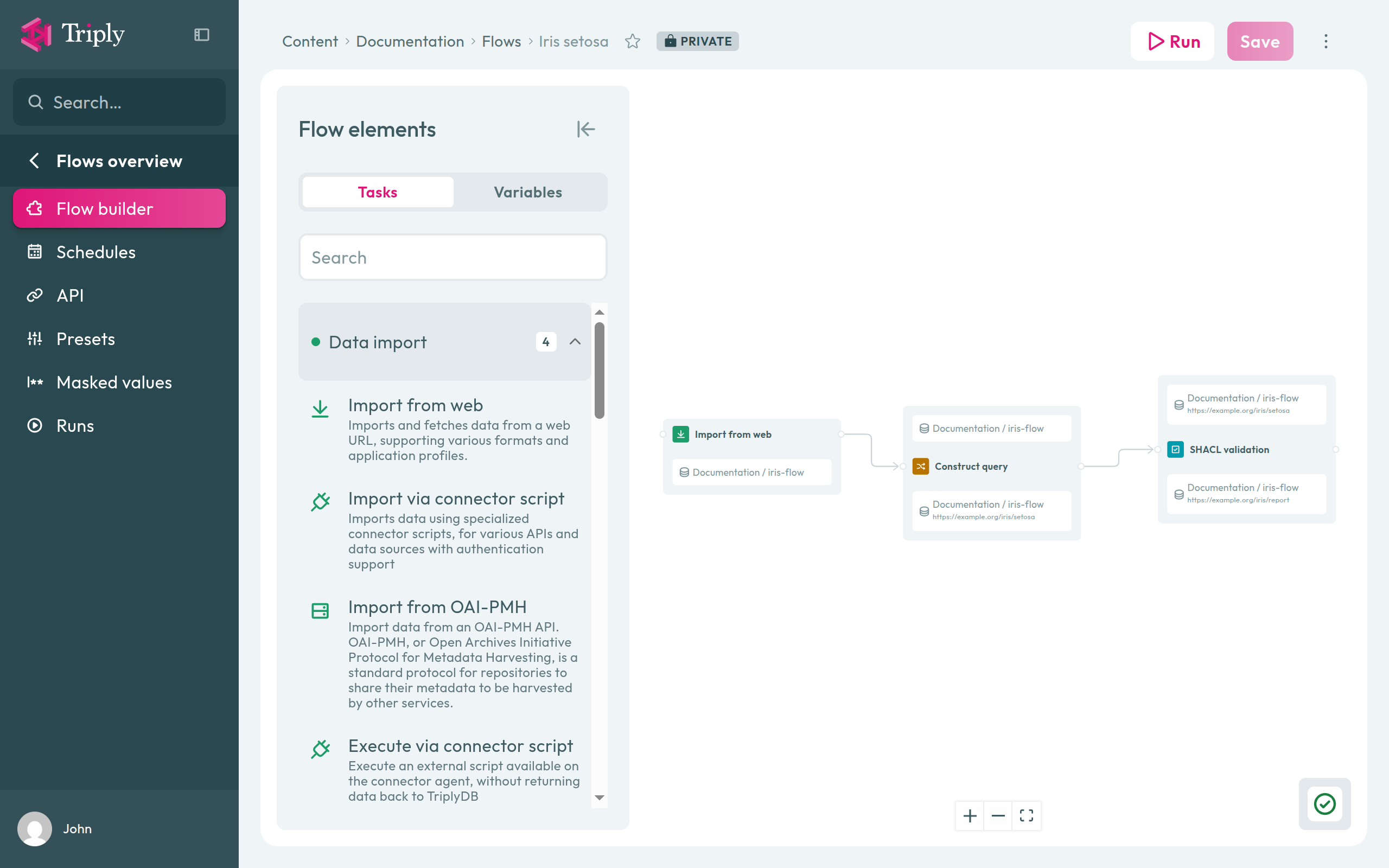Collapse the left sidebar with the panel icon
The width and height of the screenshot is (1389, 868).
[201, 35]
